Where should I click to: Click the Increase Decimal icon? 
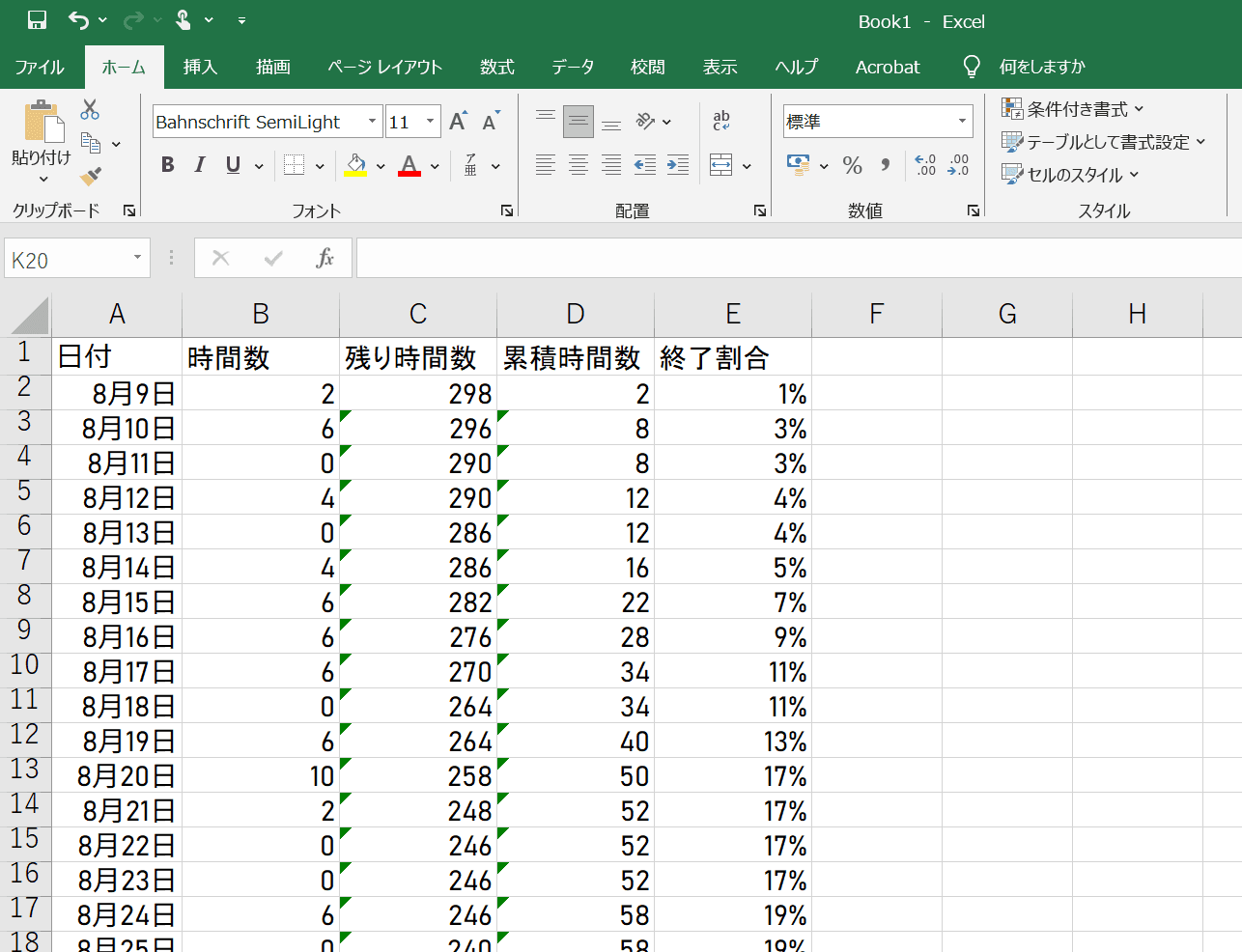(x=925, y=165)
